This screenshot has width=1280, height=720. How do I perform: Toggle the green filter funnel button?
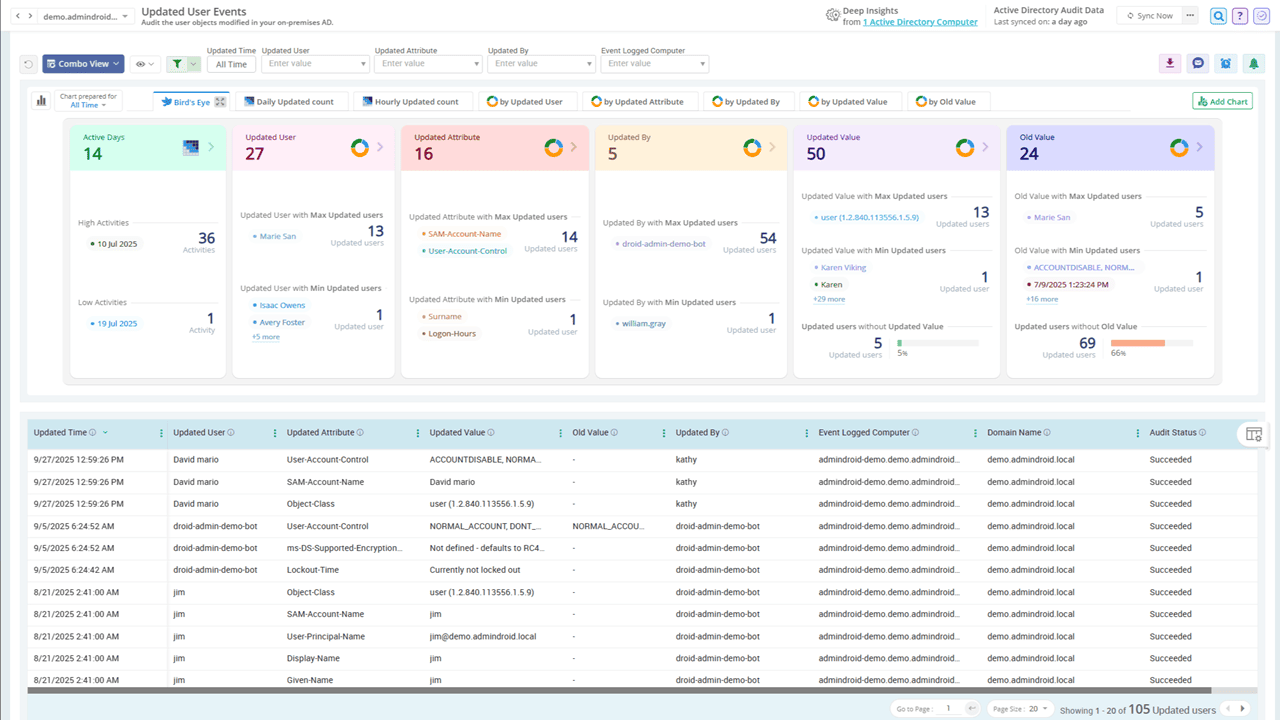coord(182,64)
